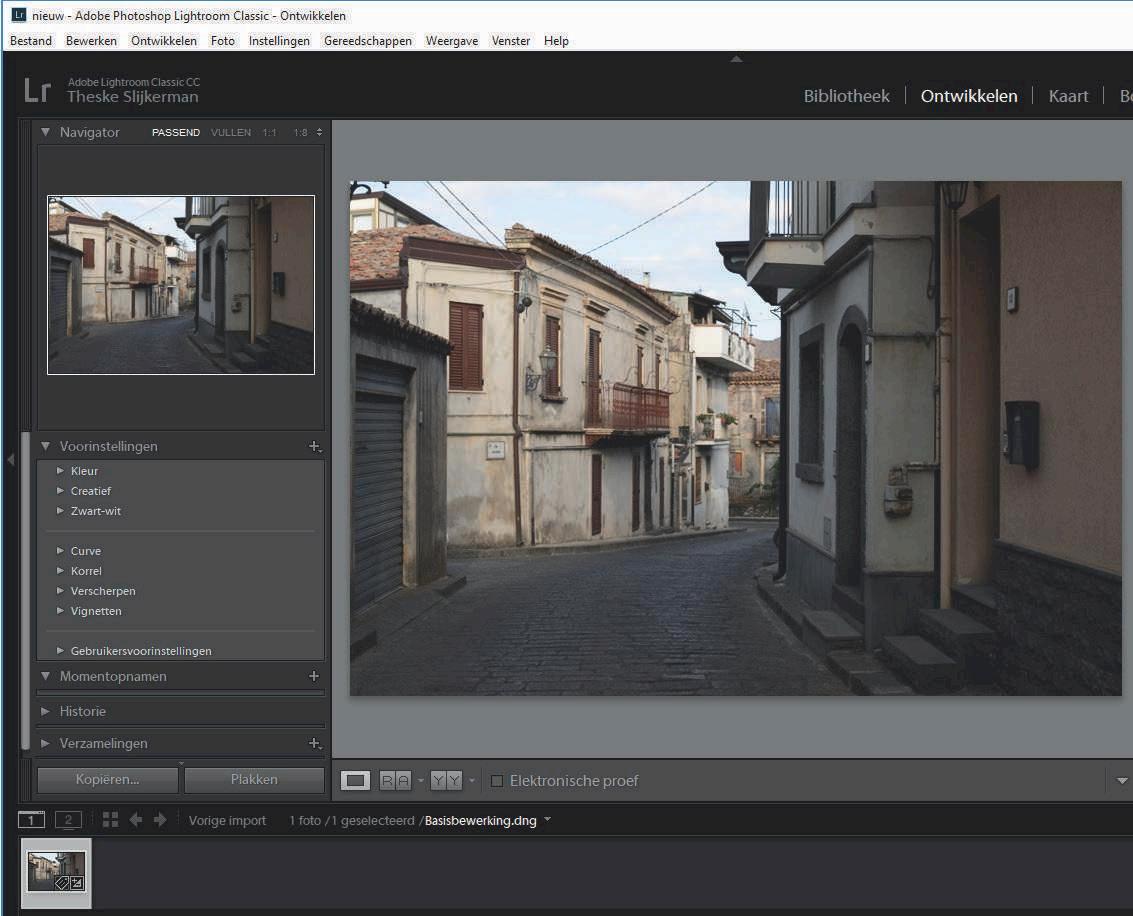Open the Ontwikkelen menu in menu bar
The width and height of the screenshot is (1133, 916).
[x=163, y=41]
